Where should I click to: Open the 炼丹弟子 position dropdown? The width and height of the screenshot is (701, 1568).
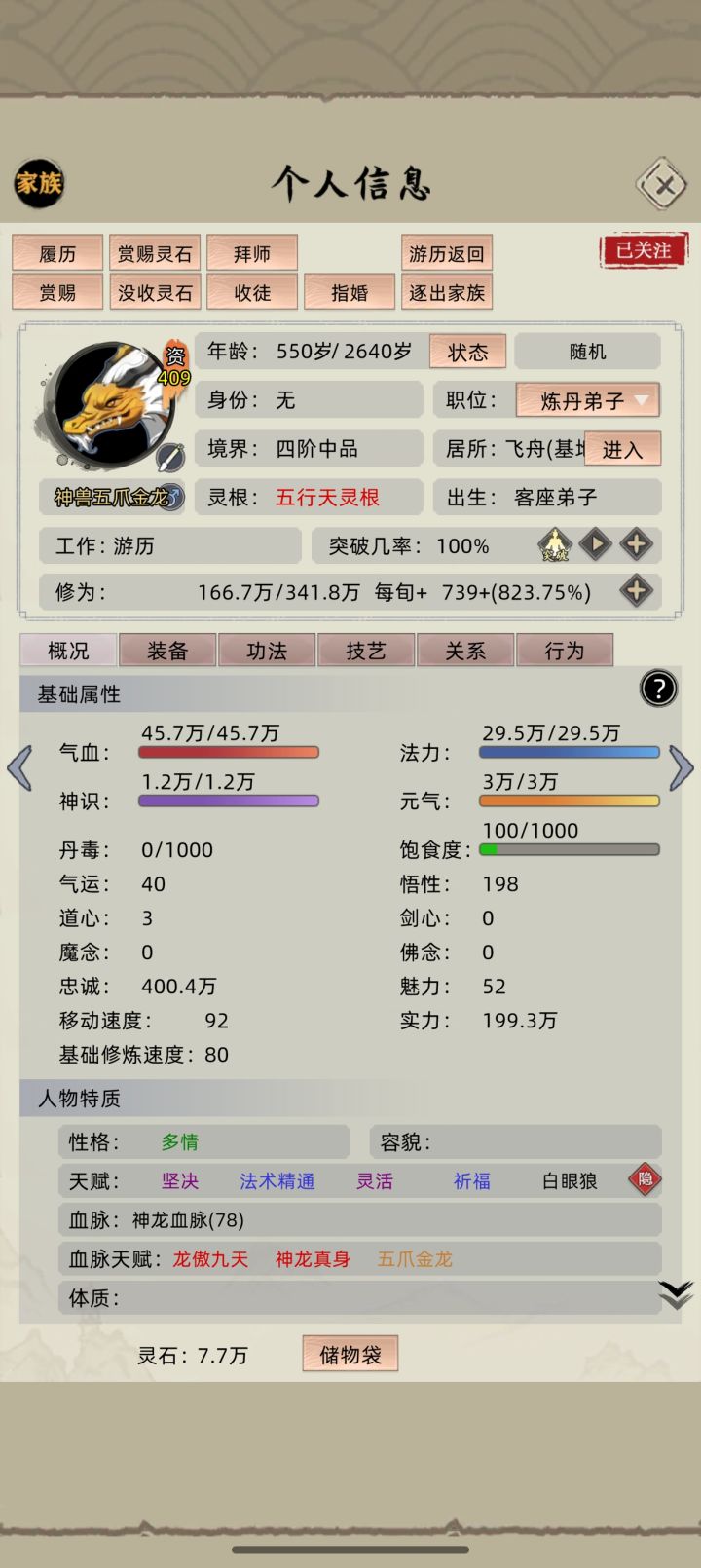click(587, 400)
